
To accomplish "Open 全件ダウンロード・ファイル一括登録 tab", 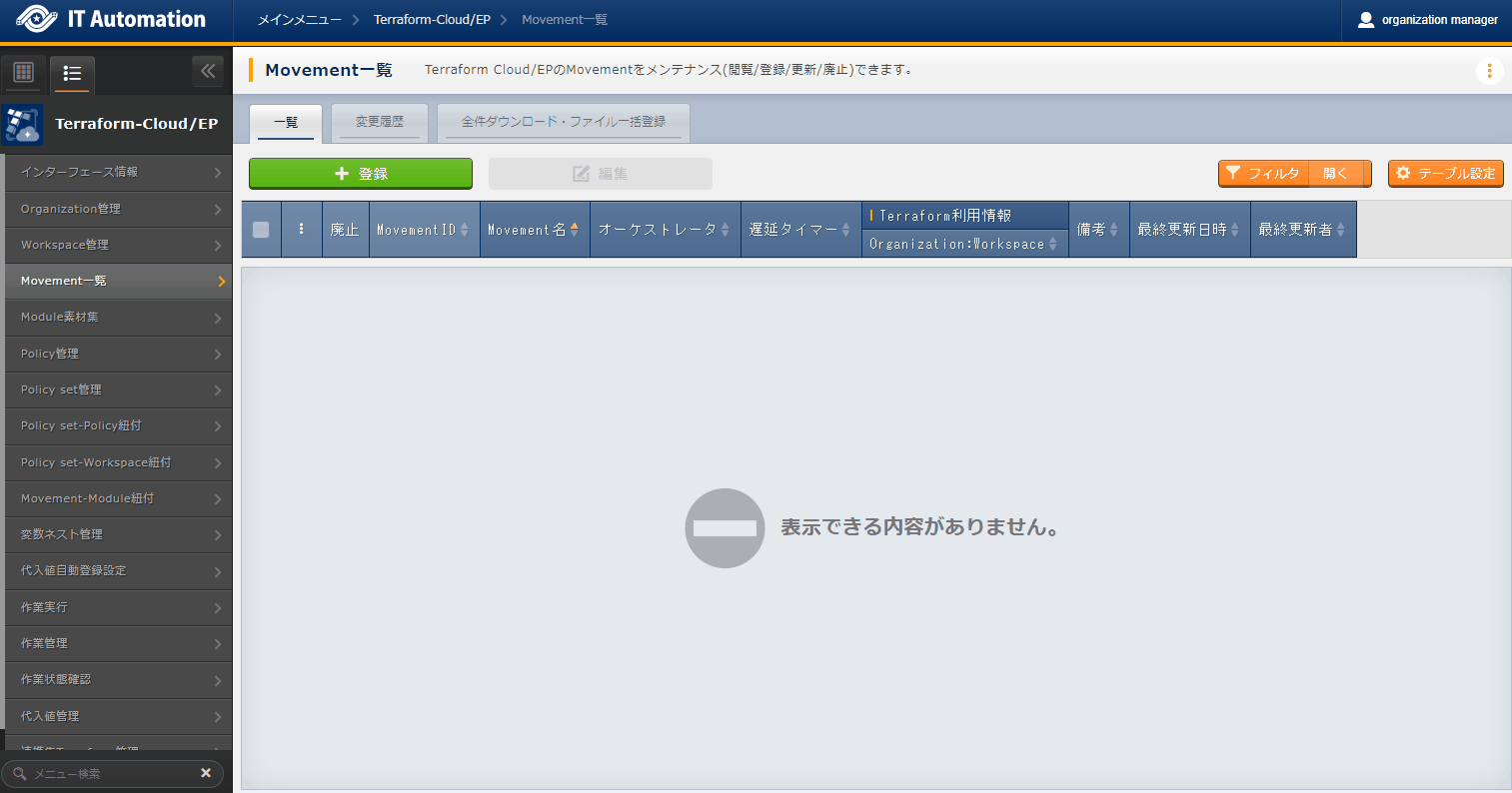I will tap(563, 122).
